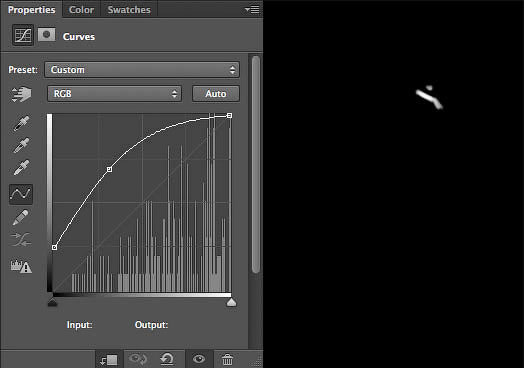The image size is (524, 368).
Task: Select the gray point eyedropper
Action: click(21, 145)
